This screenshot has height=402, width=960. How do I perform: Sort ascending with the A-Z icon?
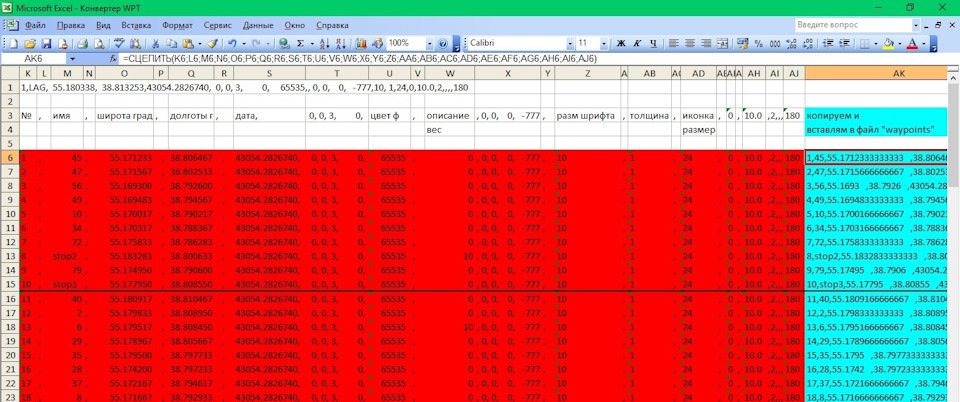tap(324, 44)
